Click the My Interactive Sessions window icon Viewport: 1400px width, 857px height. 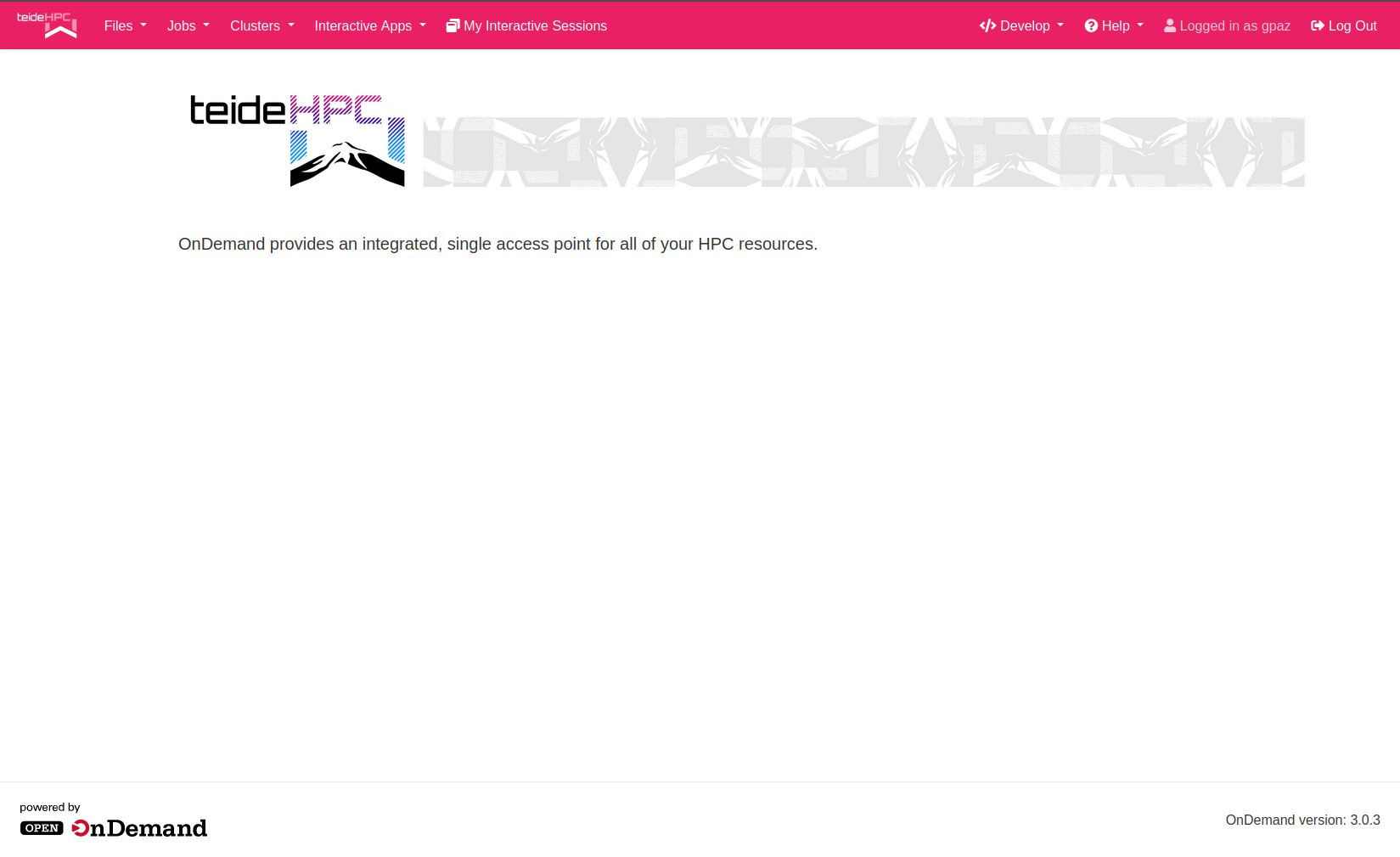(x=453, y=26)
